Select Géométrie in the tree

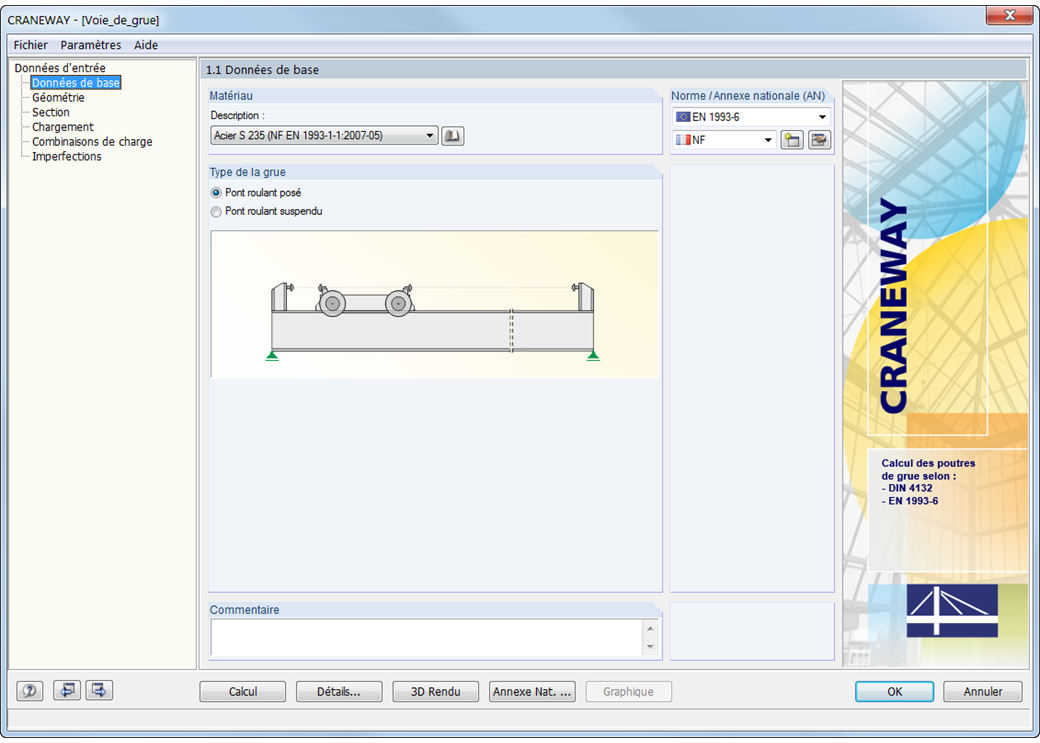[x=58, y=98]
